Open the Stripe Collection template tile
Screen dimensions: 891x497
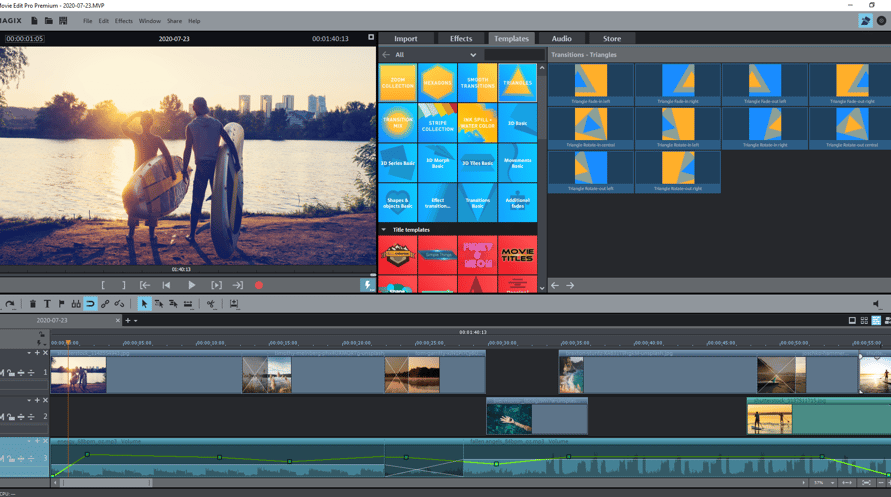(437, 123)
